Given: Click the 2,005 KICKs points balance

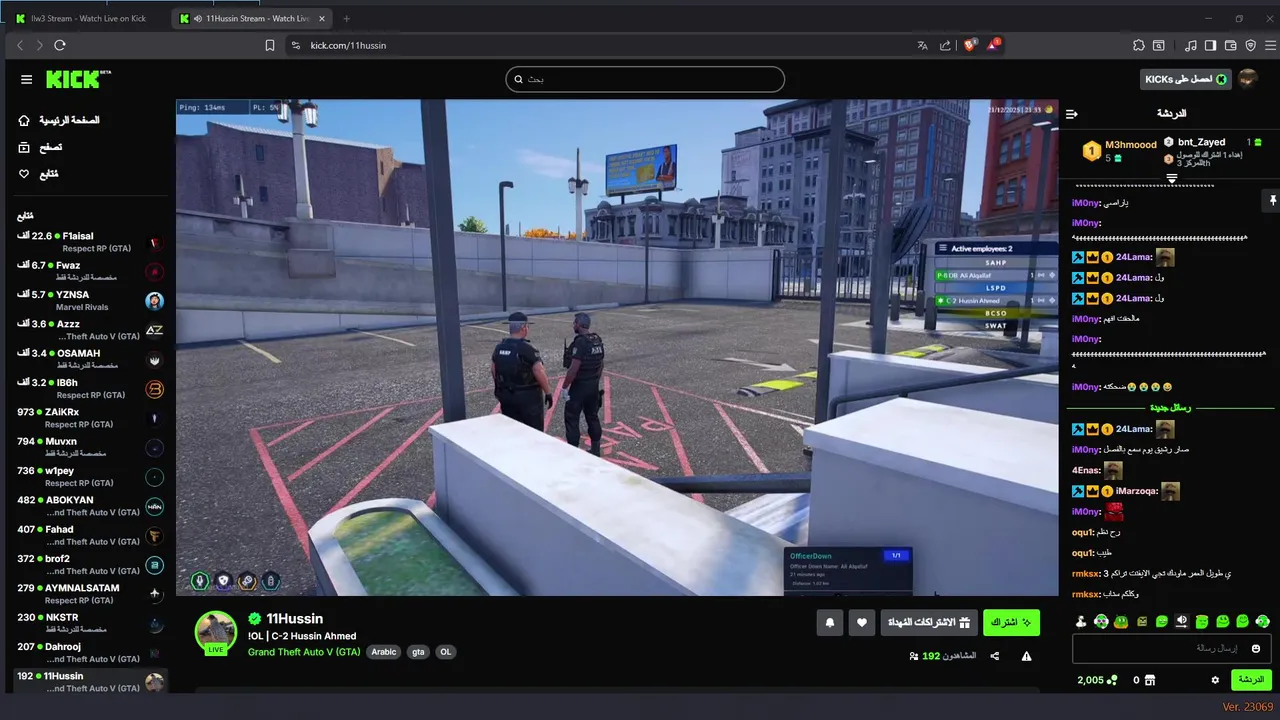Looking at the screenshot, I should pos(1097,680).
